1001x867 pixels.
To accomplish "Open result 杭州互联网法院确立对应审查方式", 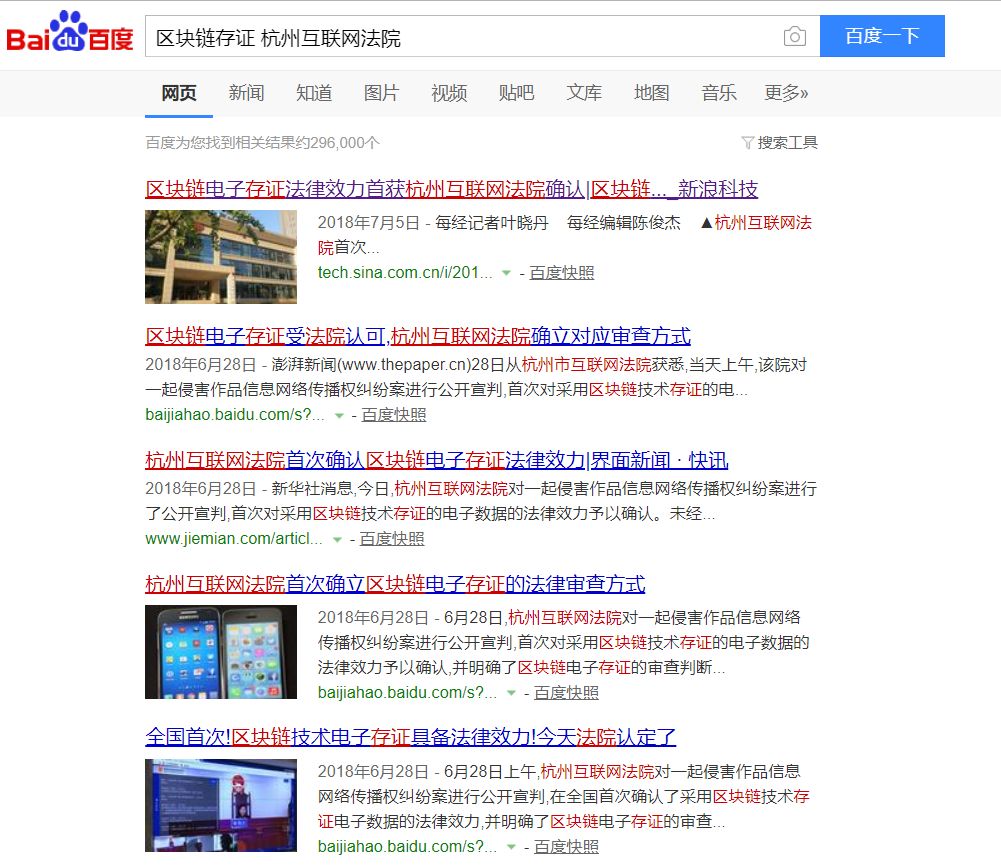I will (x=418, y=336).
